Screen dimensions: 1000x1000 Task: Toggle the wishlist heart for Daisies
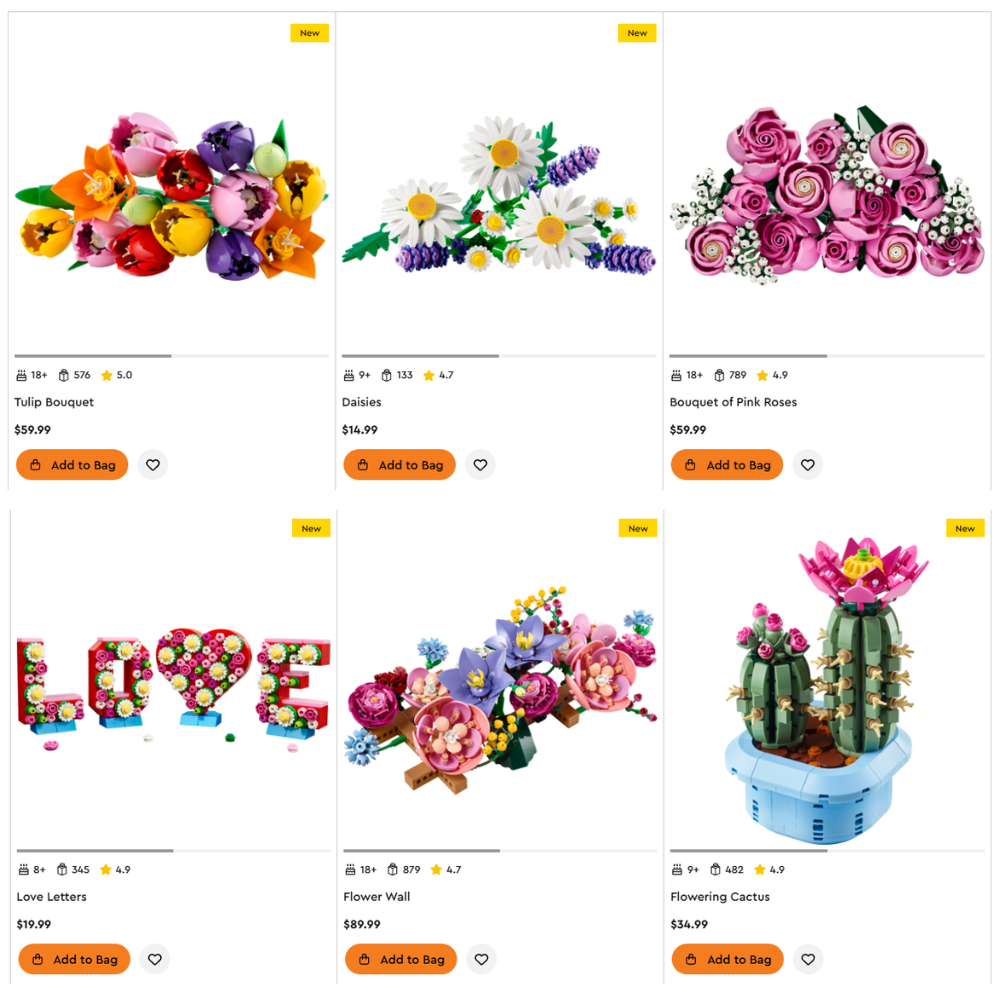(x=480, y=464)
